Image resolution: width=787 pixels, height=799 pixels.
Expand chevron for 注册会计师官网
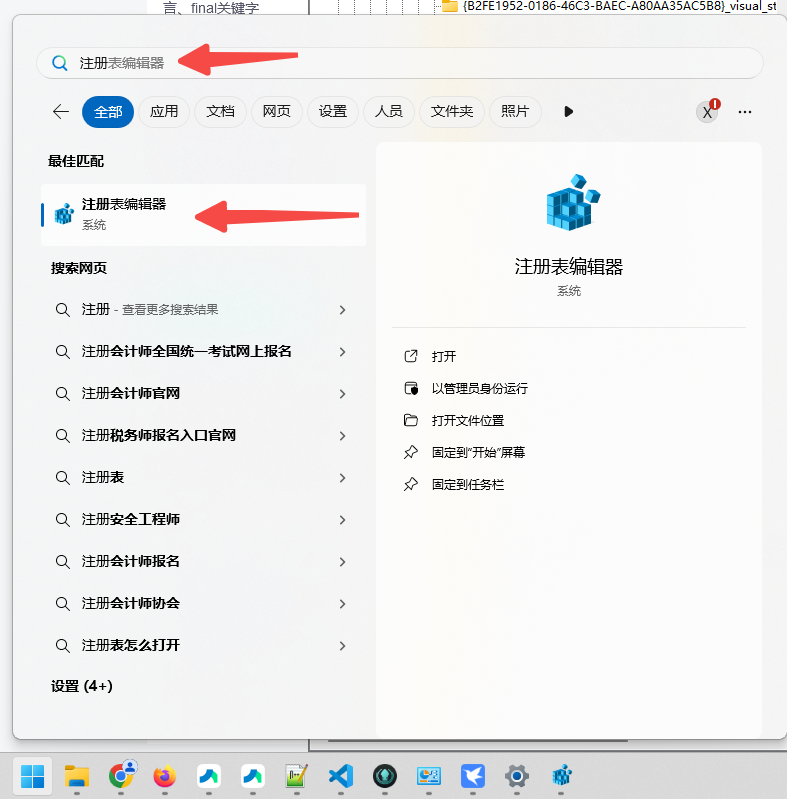(343, 394)
